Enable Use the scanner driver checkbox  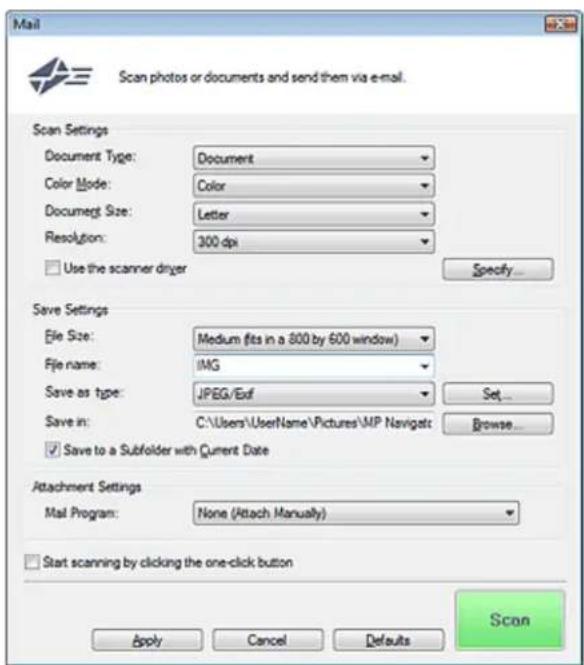point(53,268)
